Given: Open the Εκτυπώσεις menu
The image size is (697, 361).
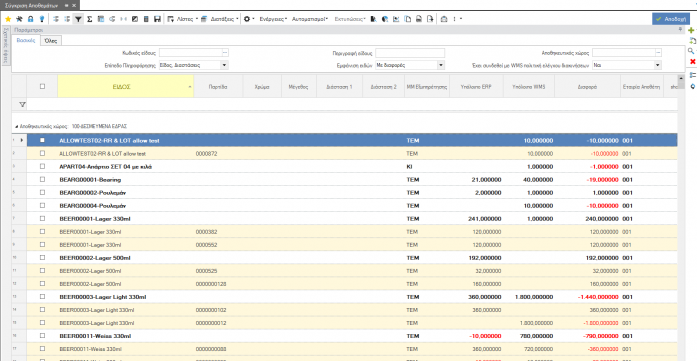Looking at the screenshot, I should point(350,19).
